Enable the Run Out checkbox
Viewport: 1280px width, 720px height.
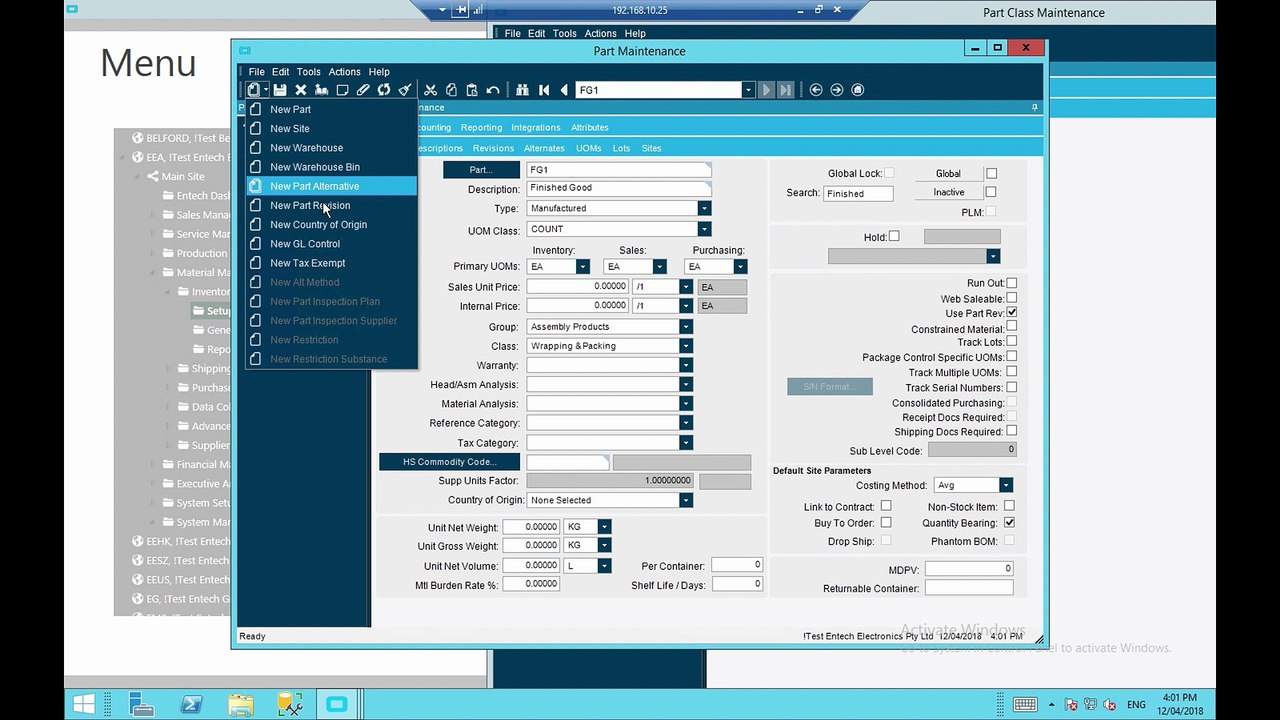1011,283
